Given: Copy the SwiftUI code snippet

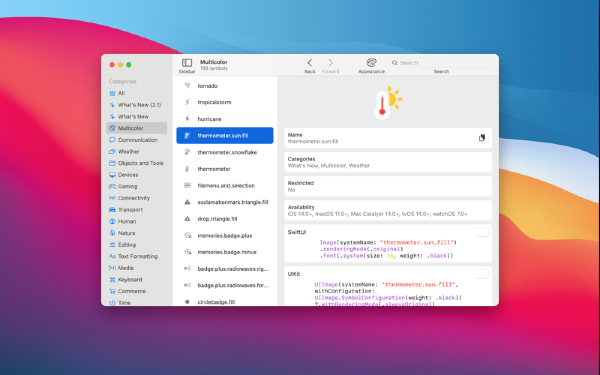Looking at the screenshot, I should 482,232.
